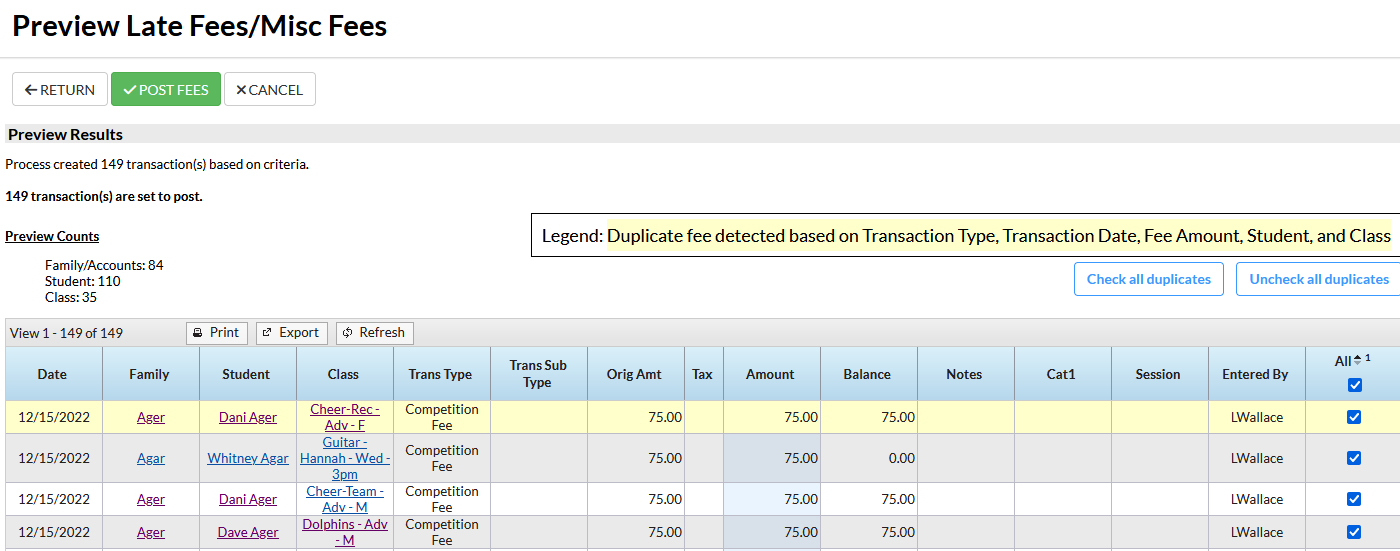Screen dimensions: 1400x551
Task: Uncheck the Whitney Agar row checkbox
Action: point(1354,458)
